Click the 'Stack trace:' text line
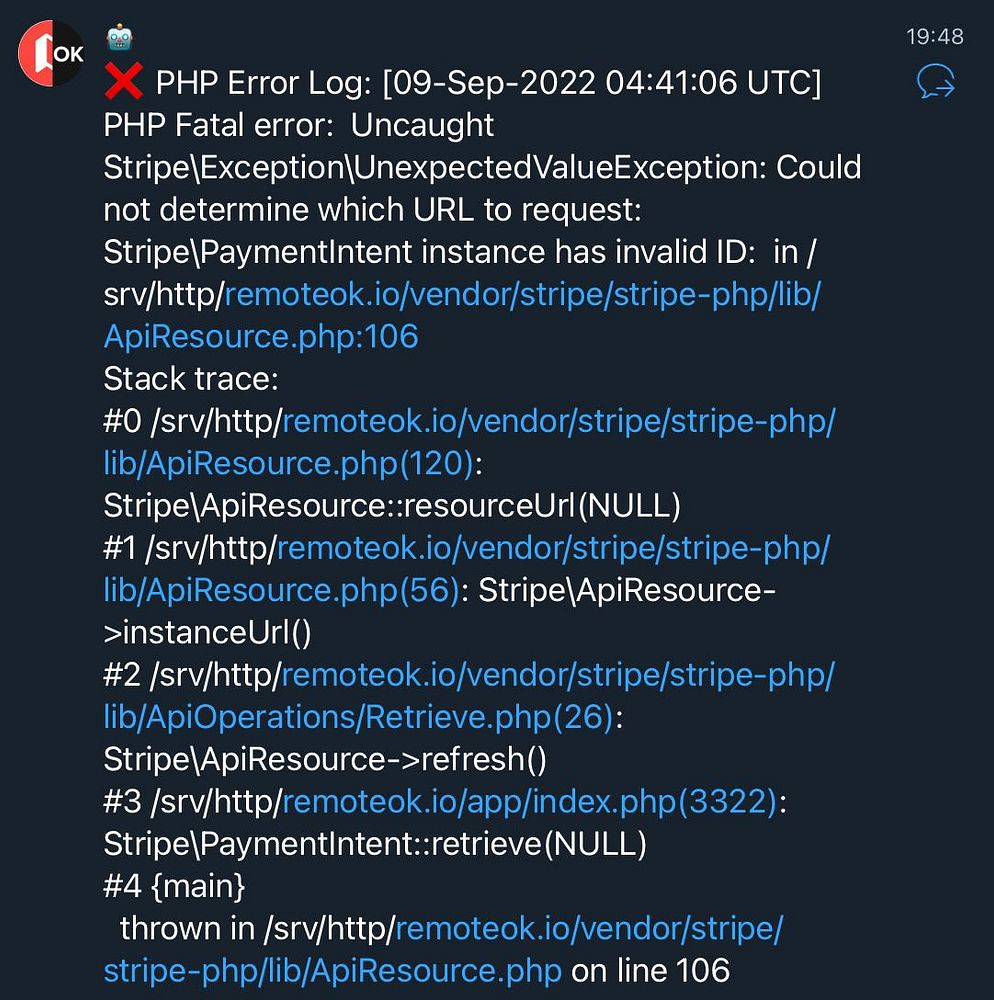 point(191,379)
